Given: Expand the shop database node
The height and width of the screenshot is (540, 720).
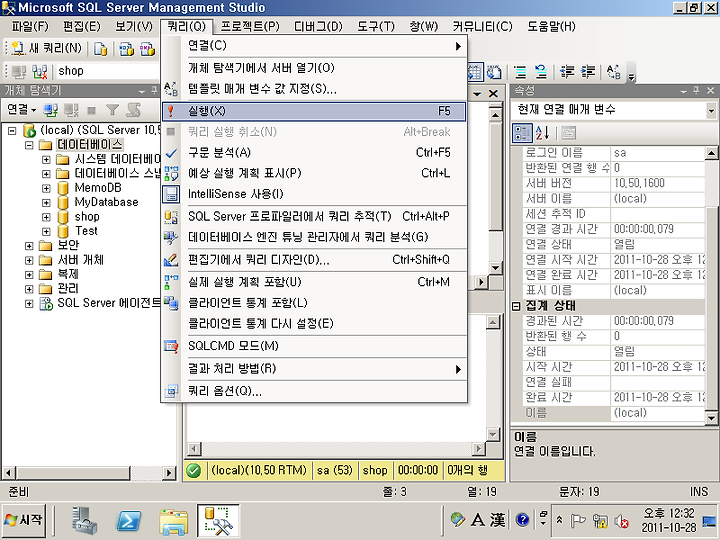Looking at the screenshot, I should click(x=46, y=217).
